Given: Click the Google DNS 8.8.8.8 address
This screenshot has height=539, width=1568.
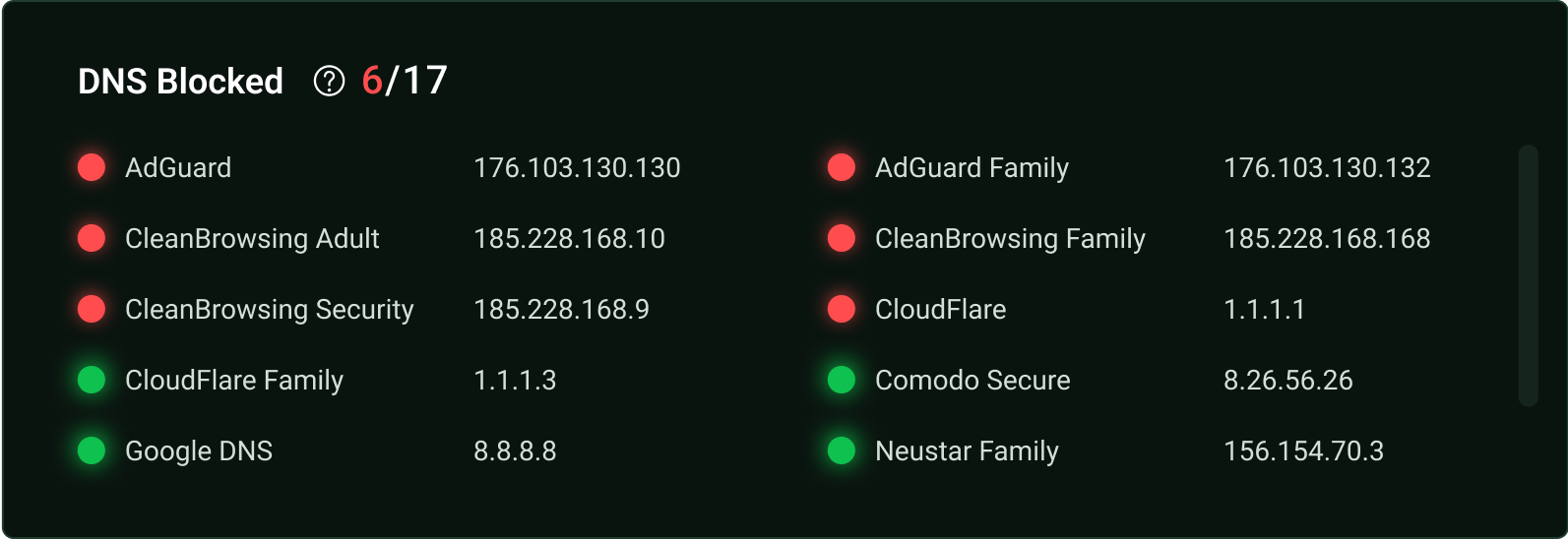Looking at the screenshot, I should 515,451.
